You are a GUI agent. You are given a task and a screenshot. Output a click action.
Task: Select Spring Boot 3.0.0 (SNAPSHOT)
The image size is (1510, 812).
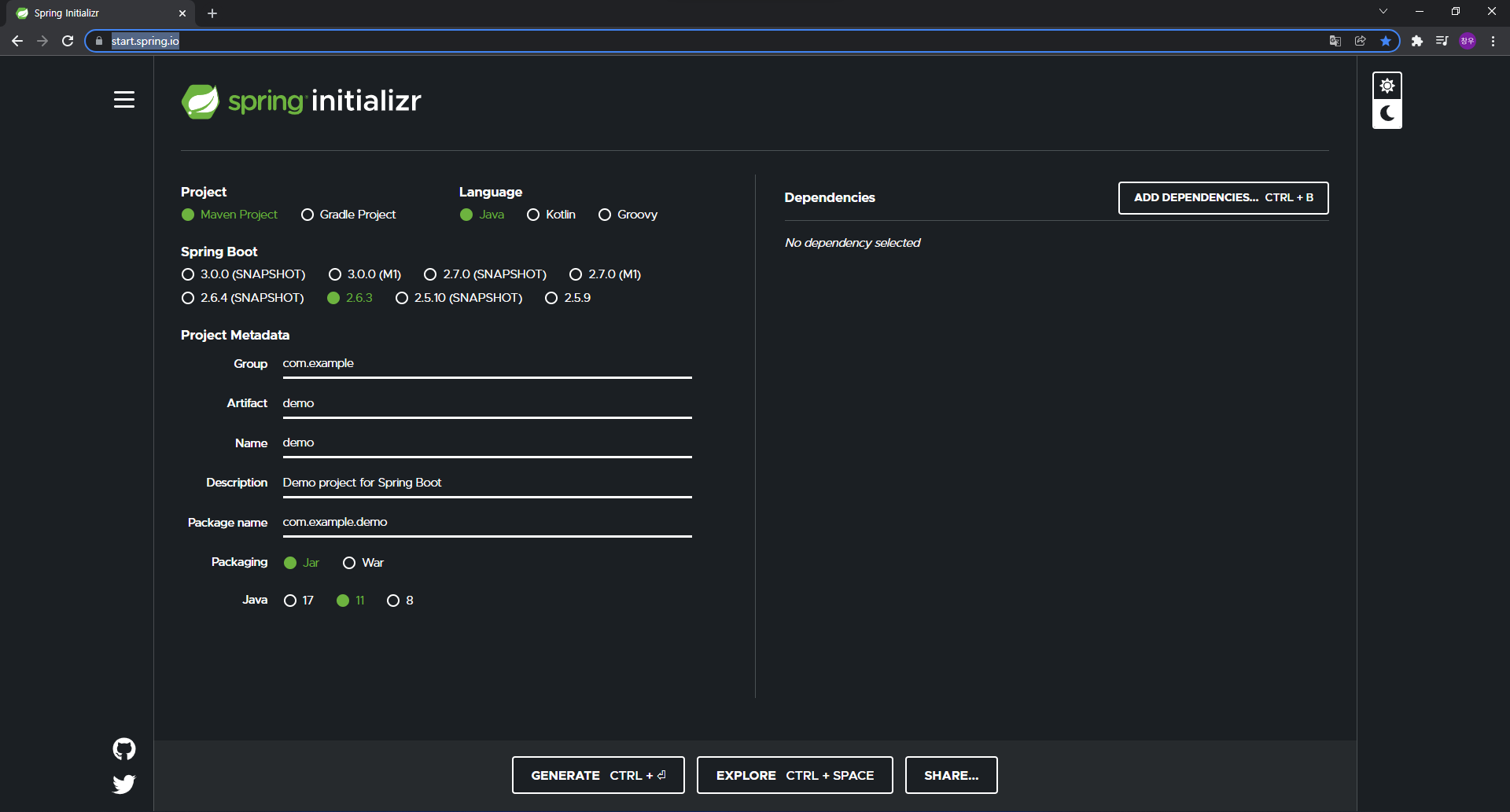click(243, 274)
